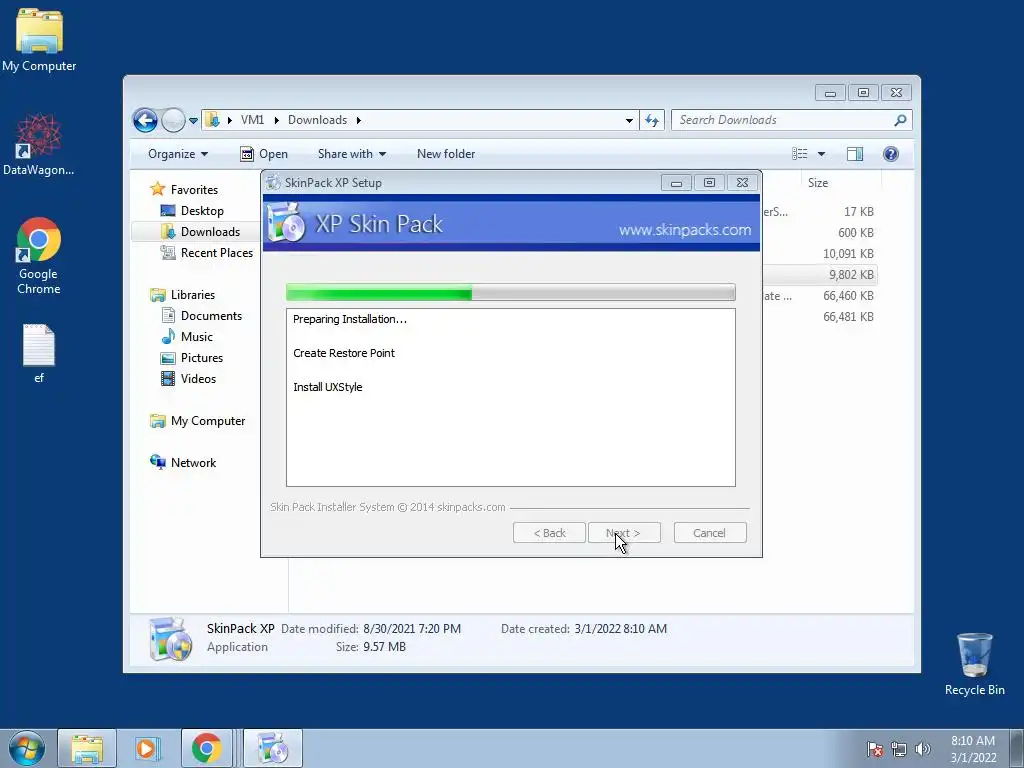Open the DataWagon desktop shortcut
The width and height of the screenshot is (1024, 768).
pos(39,144)
